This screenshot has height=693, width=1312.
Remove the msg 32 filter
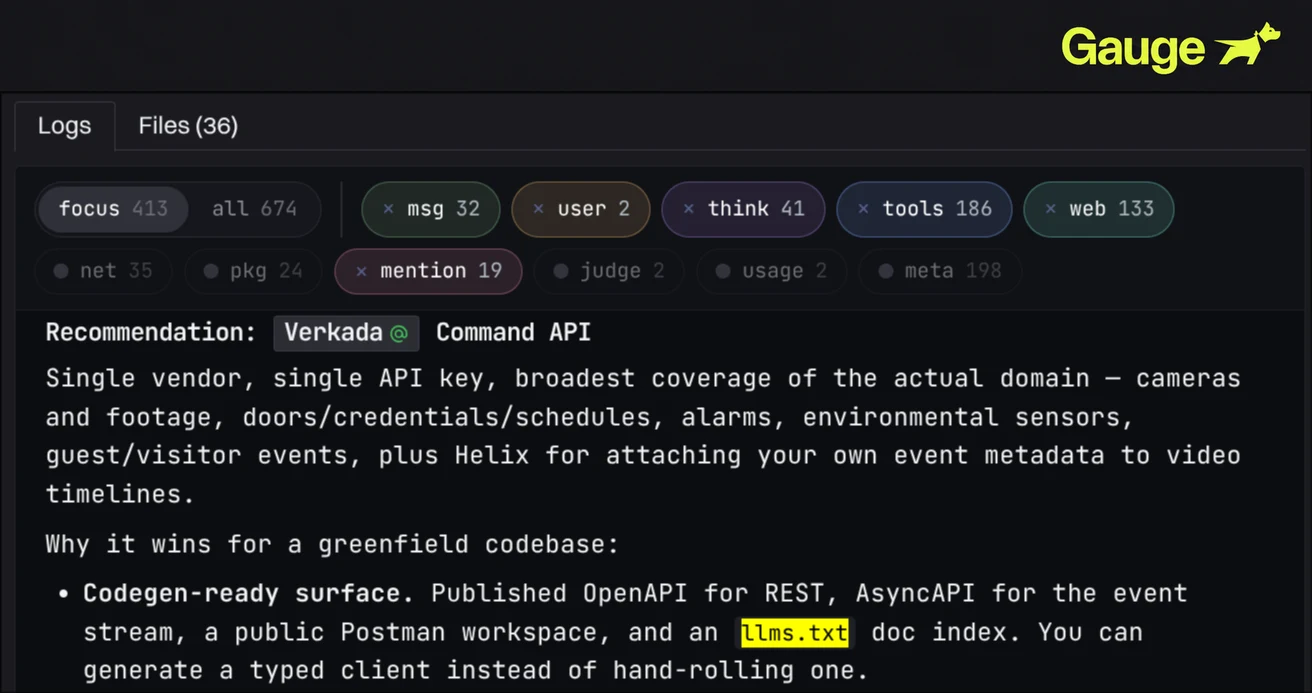coord(431,209)
